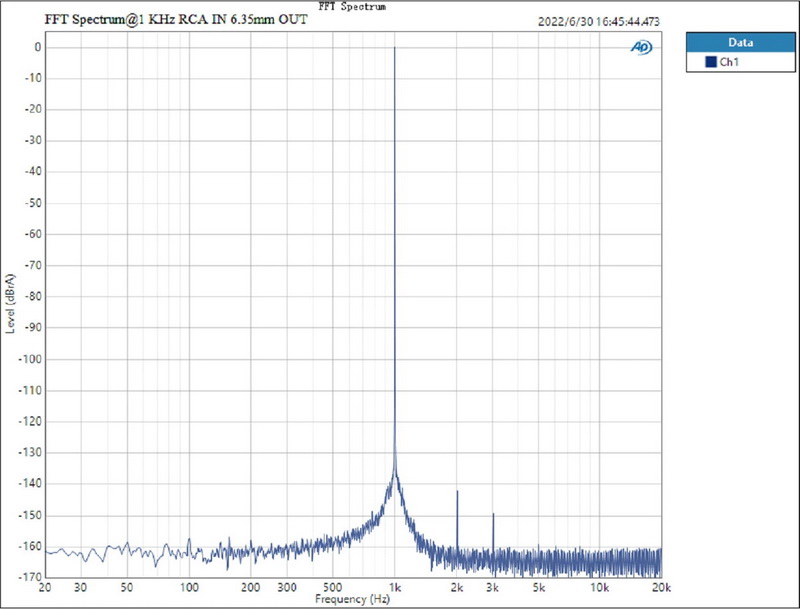Click the 2 kHz second harmonic spike
800x609 pixels.
coord(457,493)
